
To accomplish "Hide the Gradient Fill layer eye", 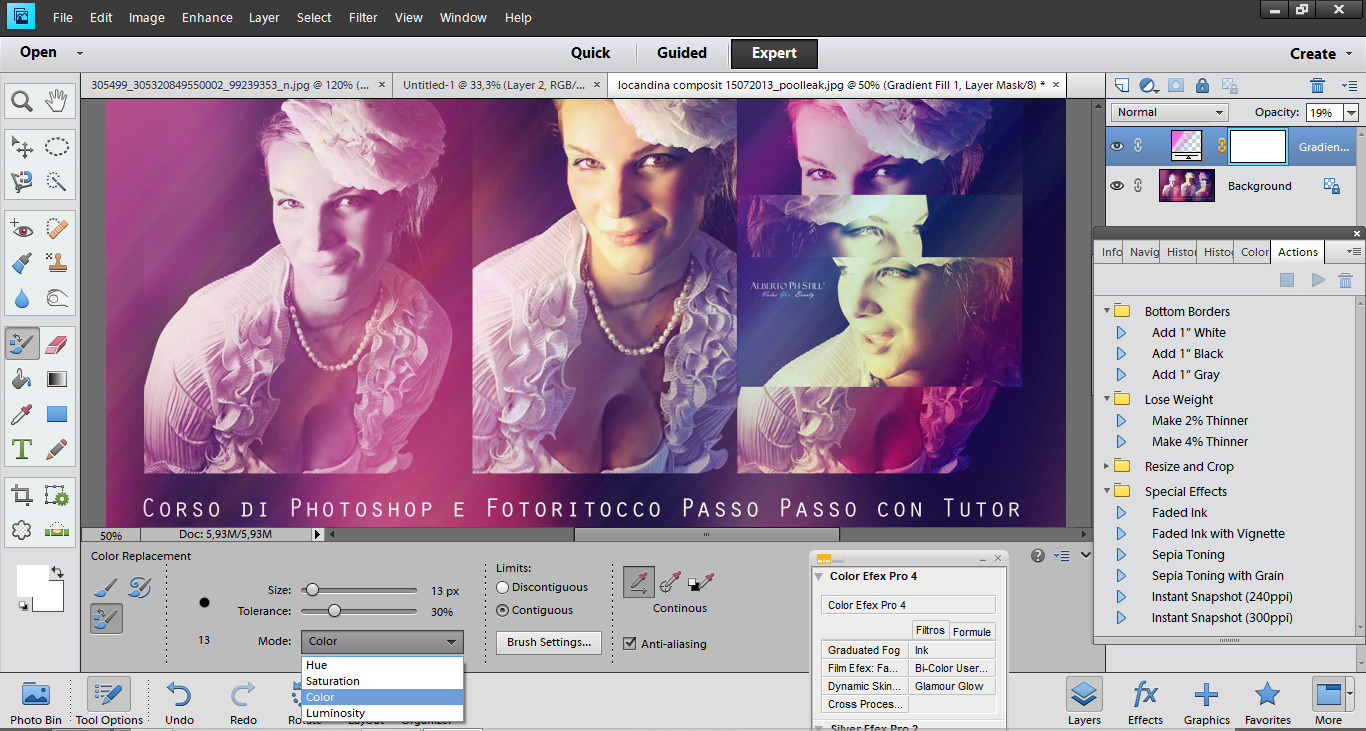I will pyautogui.click(x=1117, y=146).
